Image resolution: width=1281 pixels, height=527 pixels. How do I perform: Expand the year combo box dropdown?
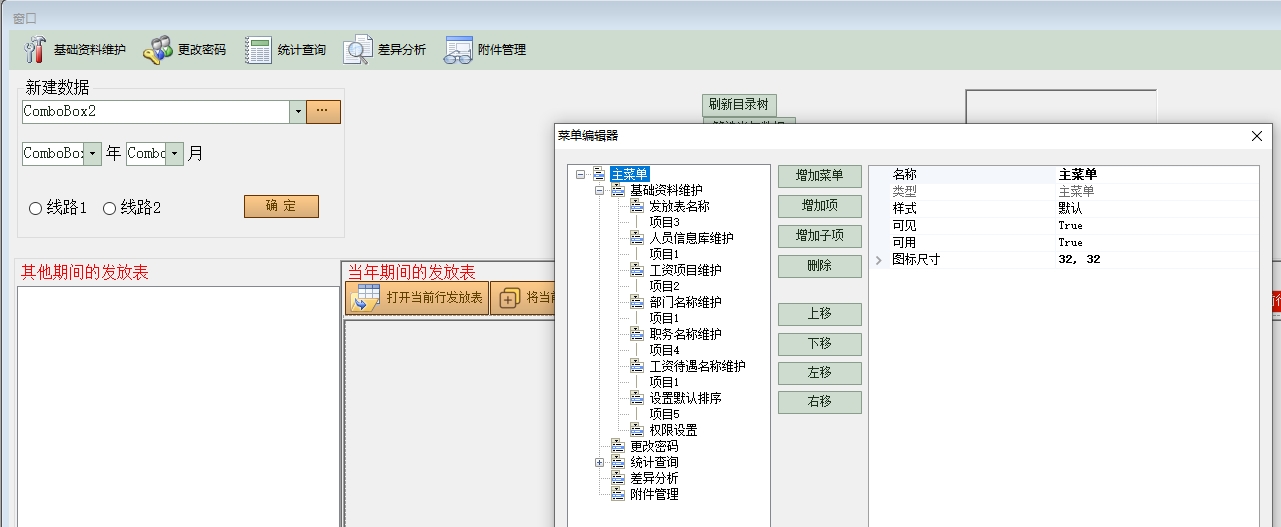tap(93, 154)
